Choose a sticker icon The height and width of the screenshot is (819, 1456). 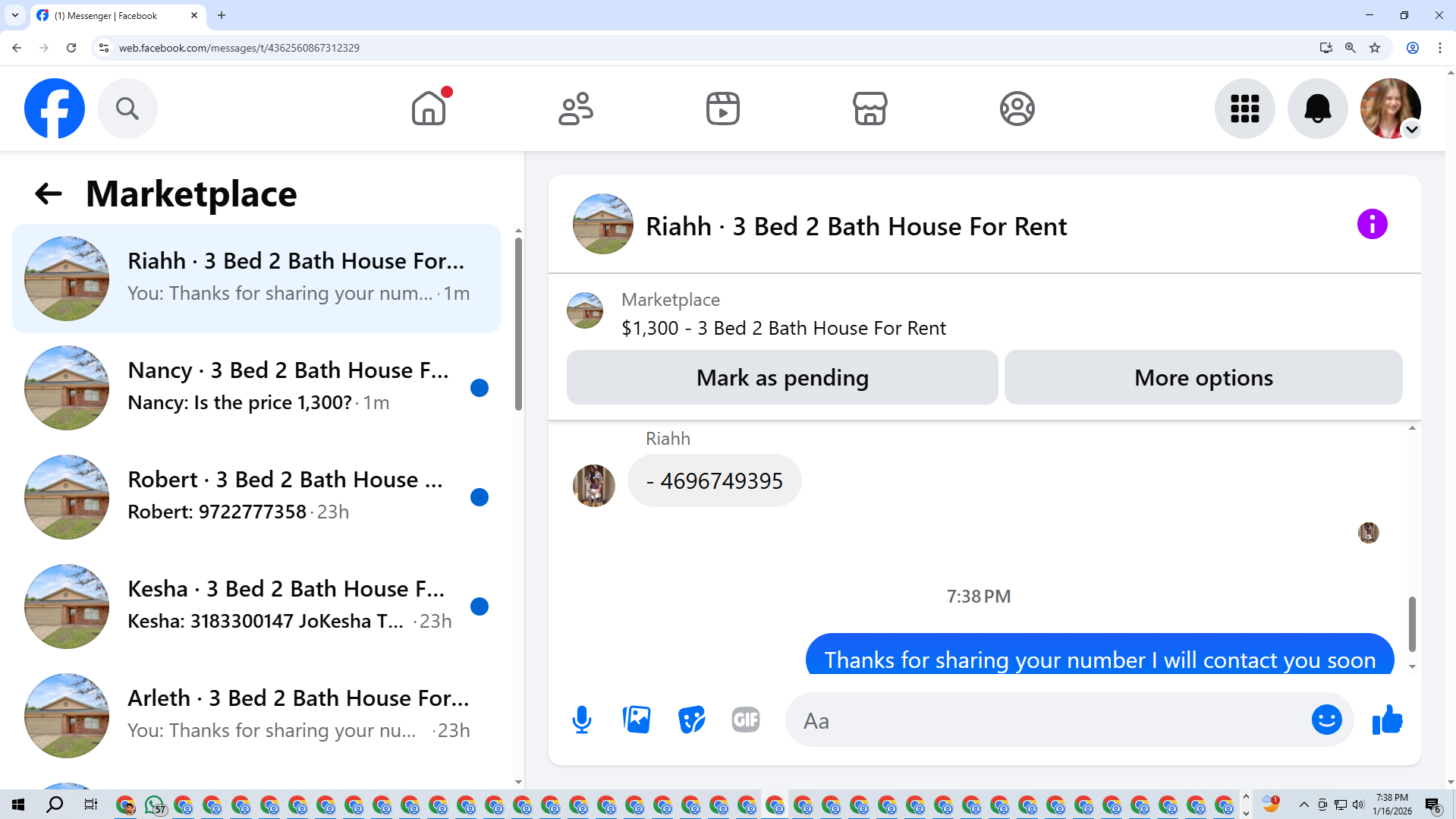pos(691,720)
